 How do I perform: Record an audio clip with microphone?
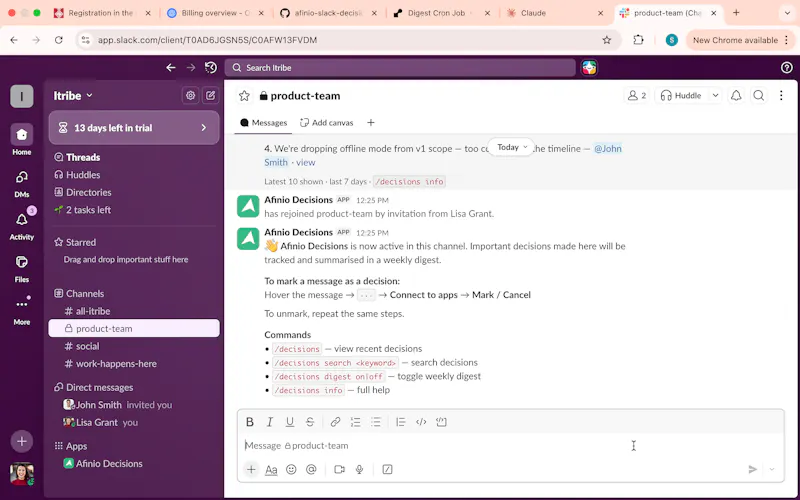pyautogui.click(x=360, y=469)
